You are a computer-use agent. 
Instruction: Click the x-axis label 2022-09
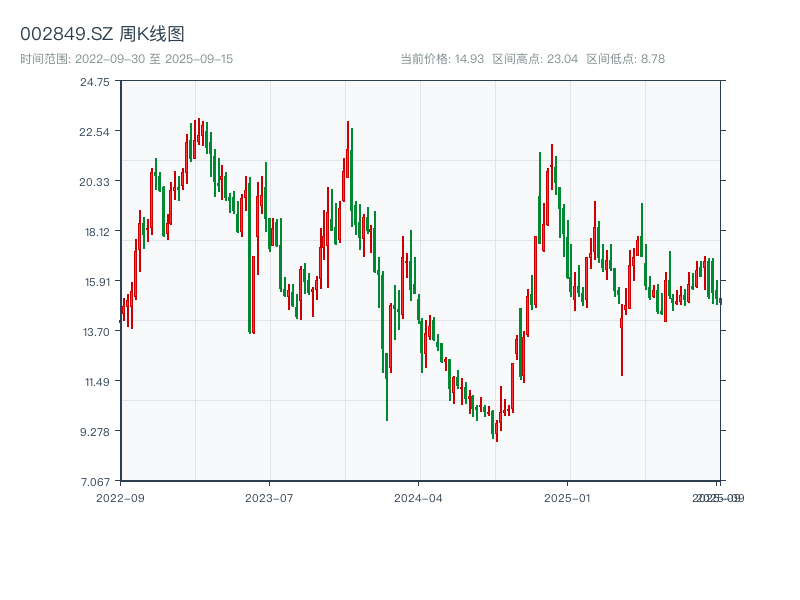pos(120,498)
